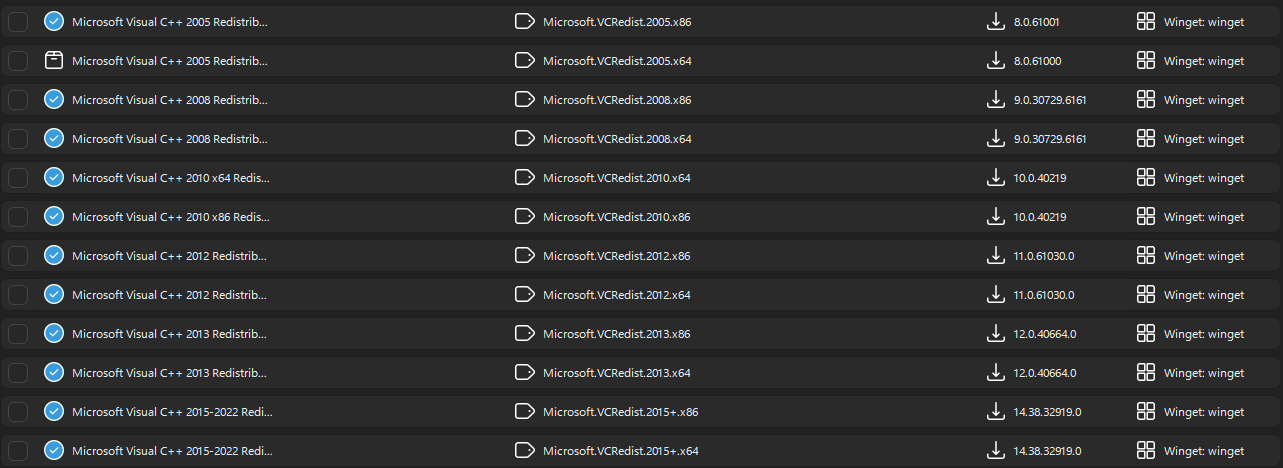Click the download icon in the VCRedist.2013.x86 row

(x=995, y=334)
